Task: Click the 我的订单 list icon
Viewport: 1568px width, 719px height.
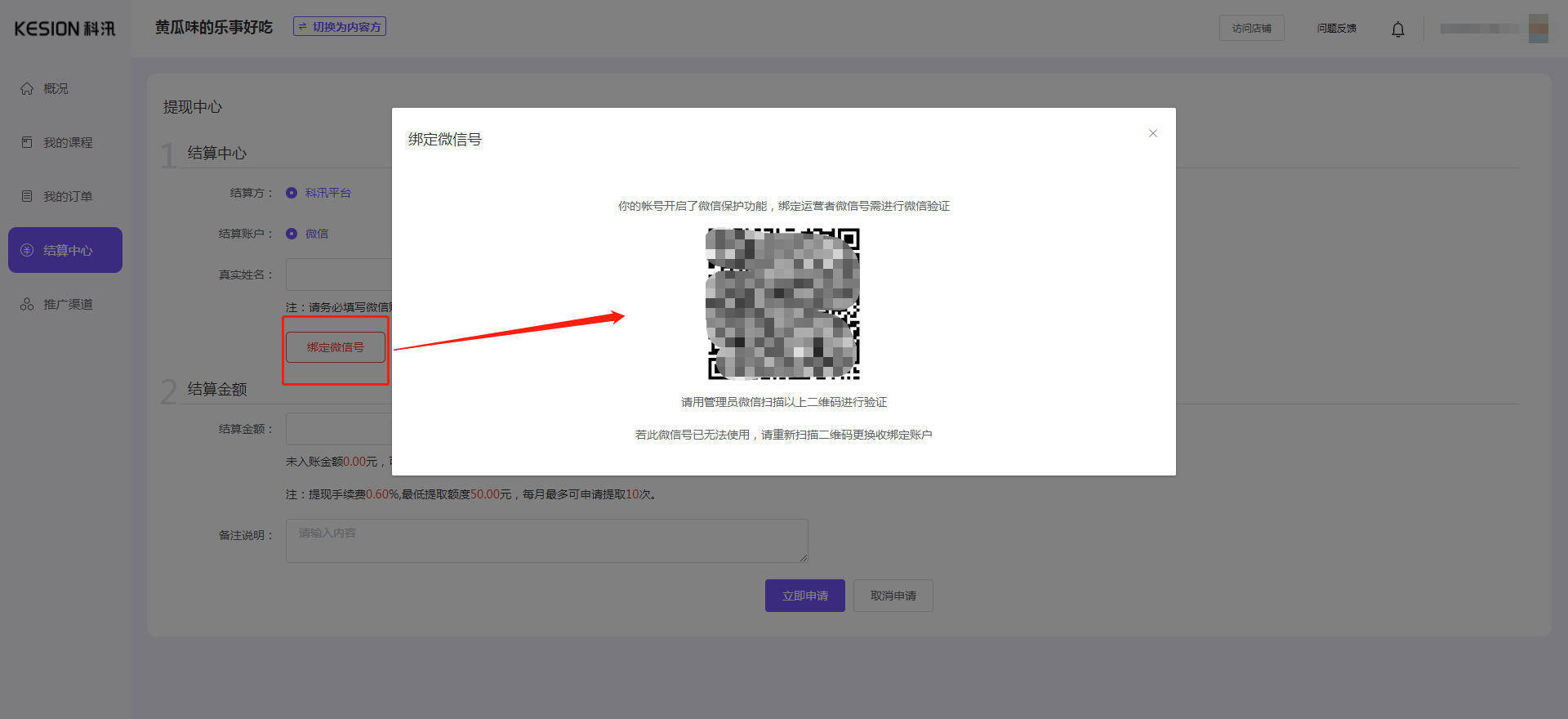Action: point(27,196)
